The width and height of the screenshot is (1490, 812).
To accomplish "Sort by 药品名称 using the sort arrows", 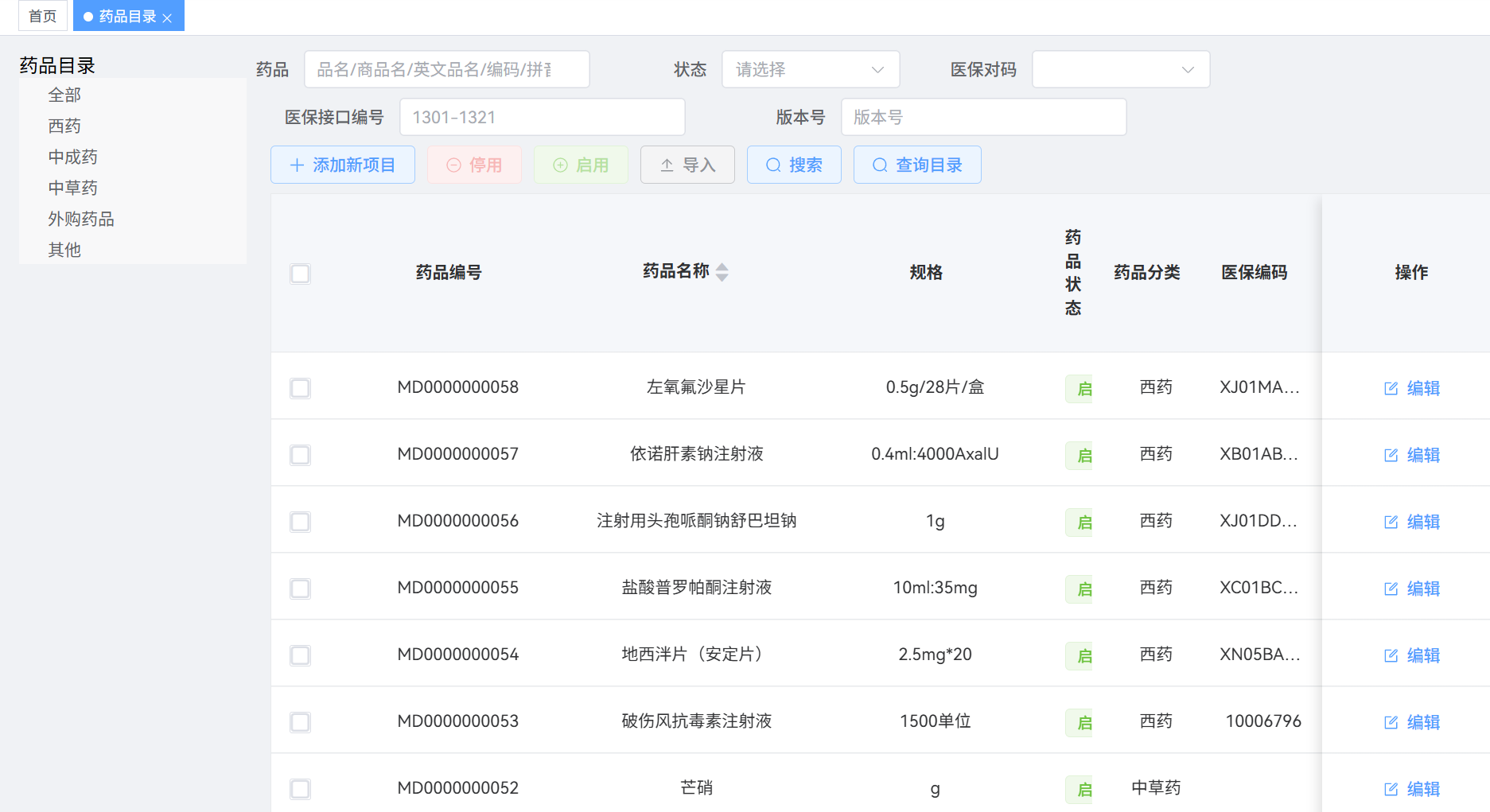I will pos(722,272).
